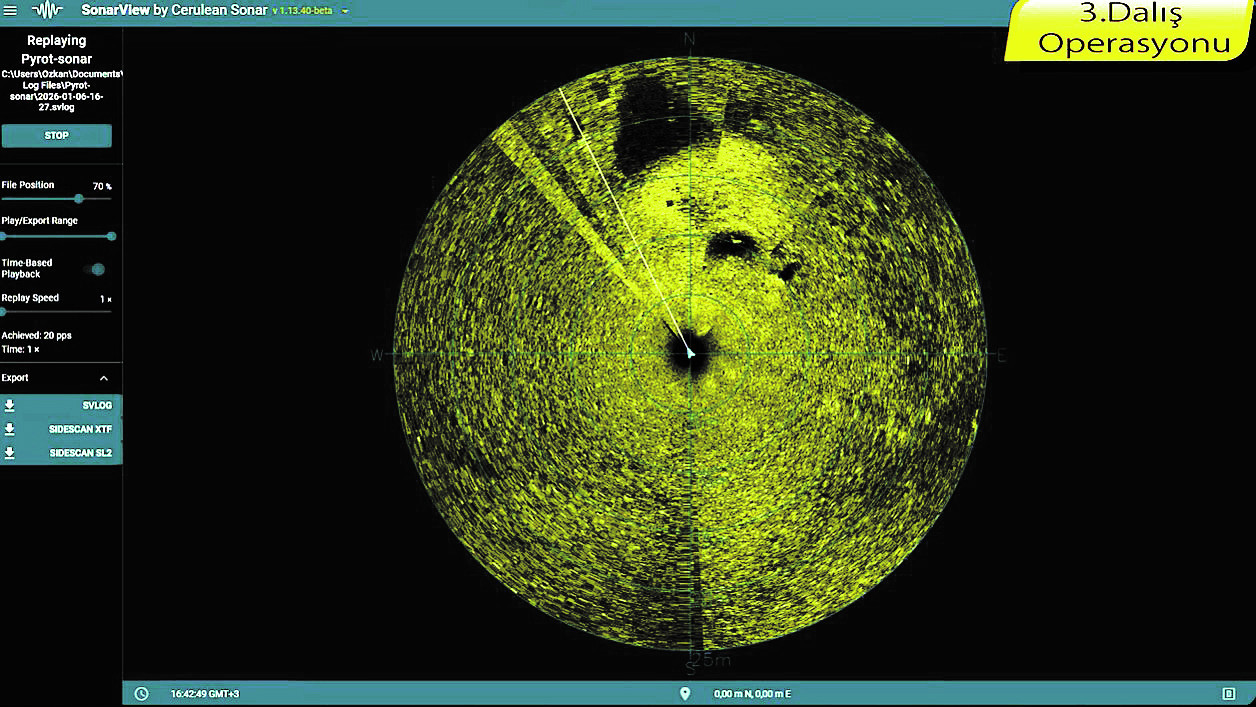Toggle Time-Based Playback switch
This screenshot has height=707, width=1256.
click(96, 269)
